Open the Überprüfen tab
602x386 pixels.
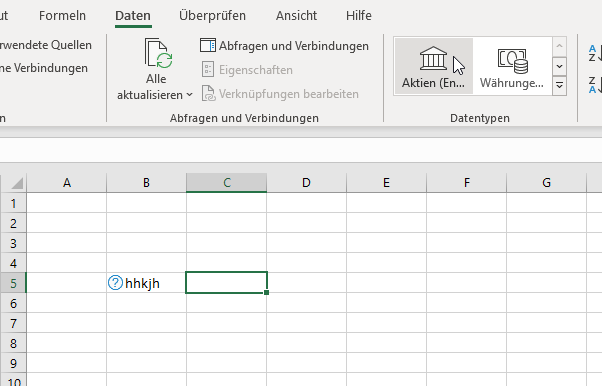212,16
